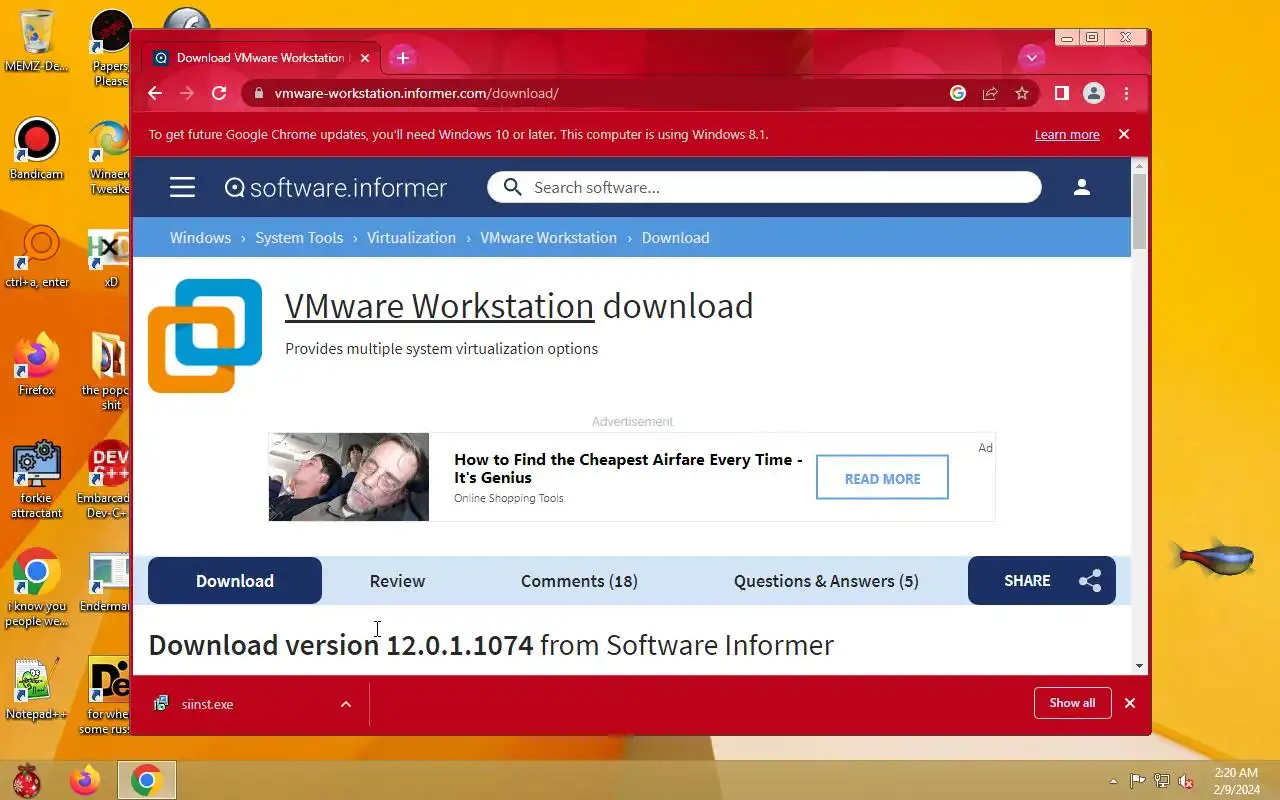Click the address bar URL
This screenshot has width=1280, height=800.
[x=416, y=93]
